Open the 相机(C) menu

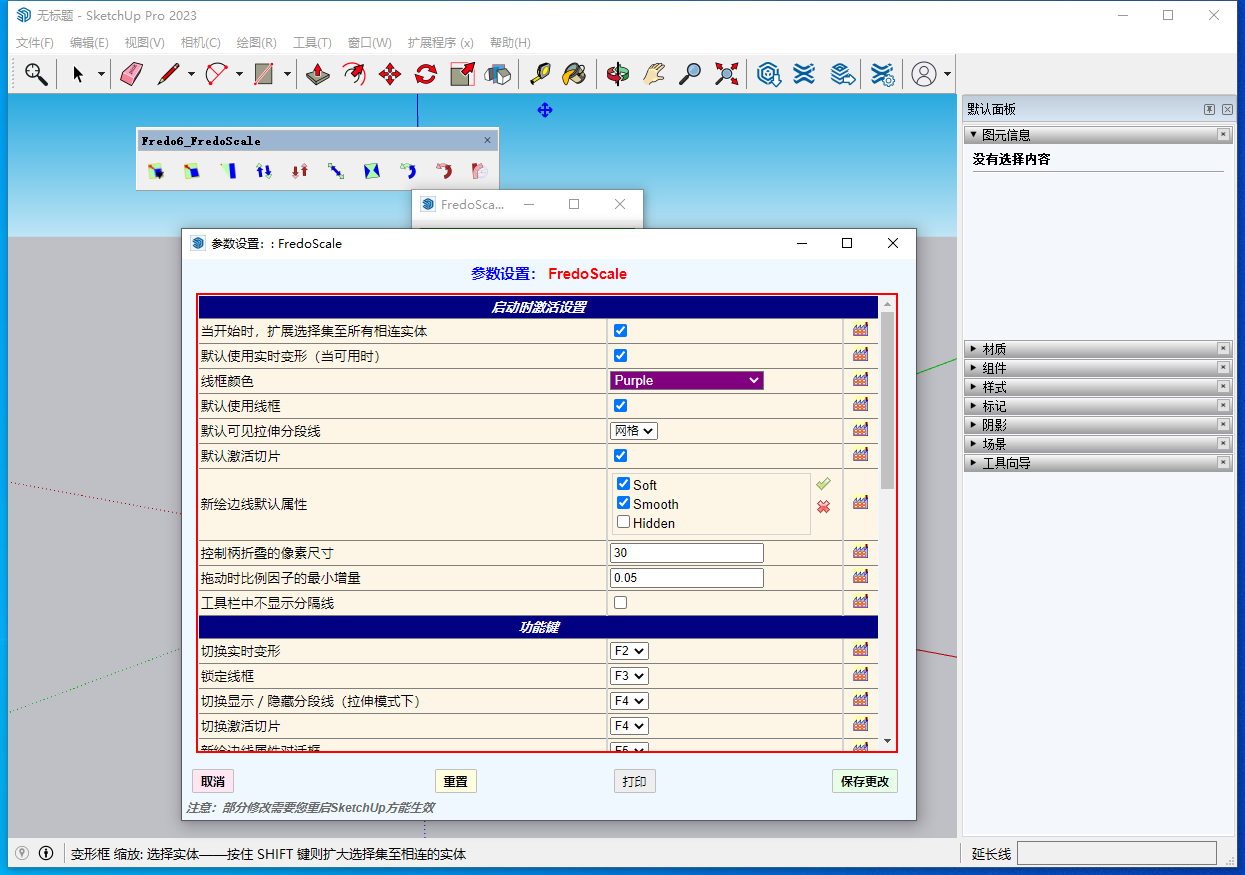click(200, 42)
